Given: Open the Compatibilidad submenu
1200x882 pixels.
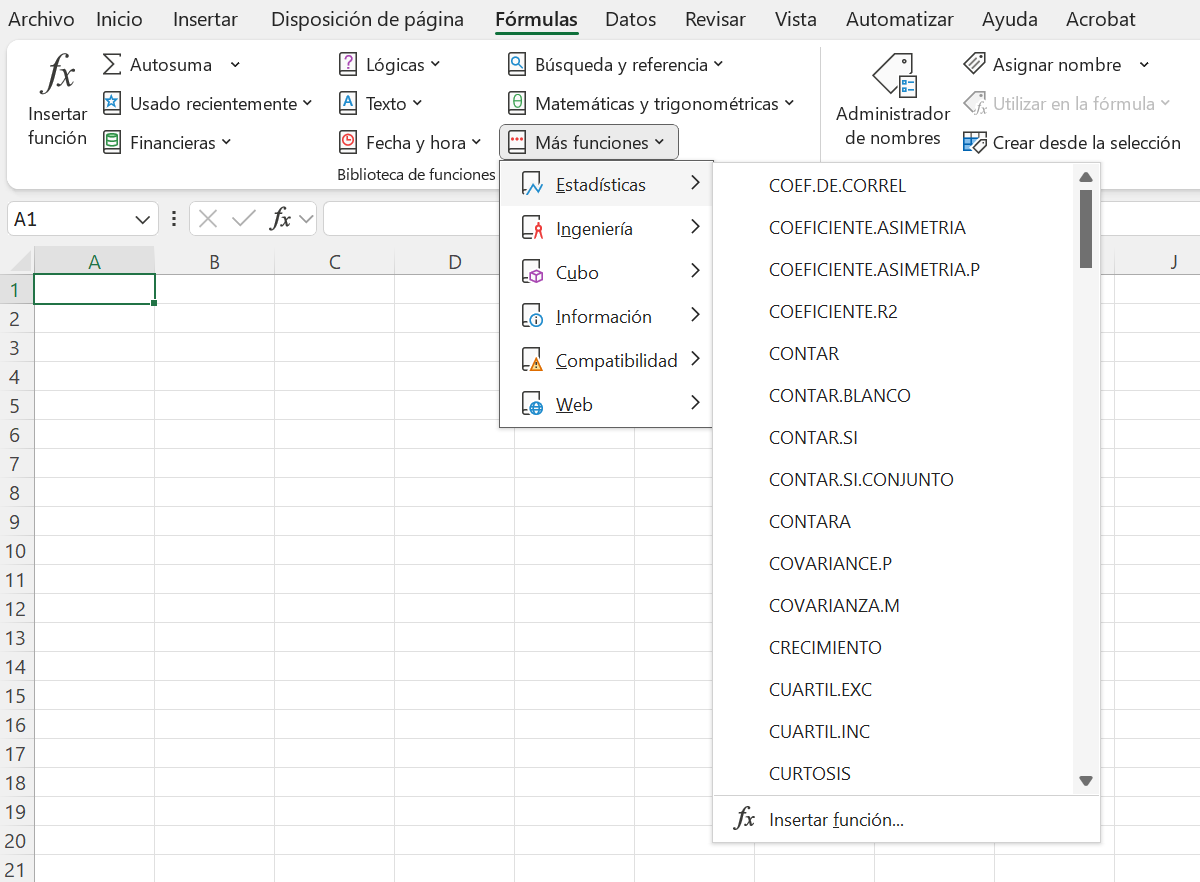Looking at the screenshot, I should click(x=606, y=361).
